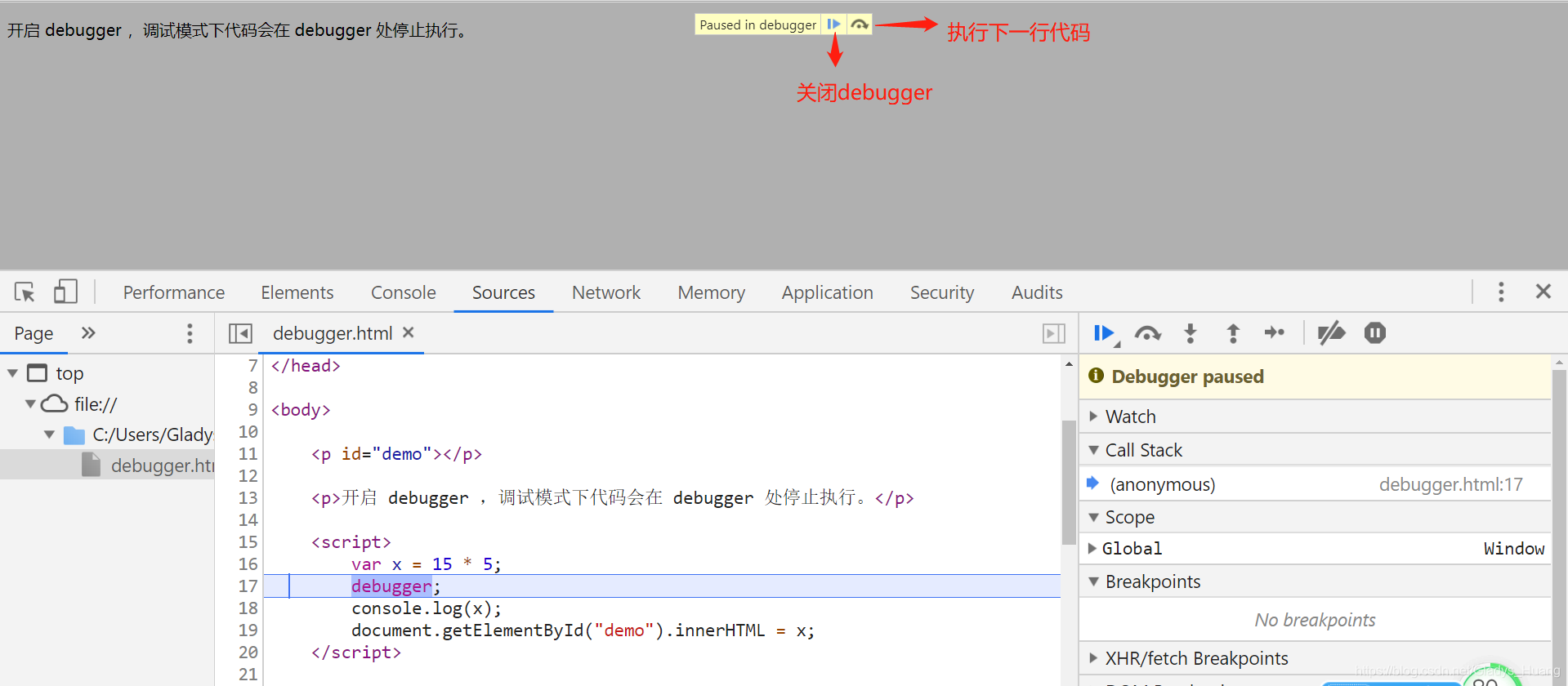Image resolution: width=1568 pixels, height=686 pixels.
Task: Open more navigator tabs chevron
Action: (88, 332)
